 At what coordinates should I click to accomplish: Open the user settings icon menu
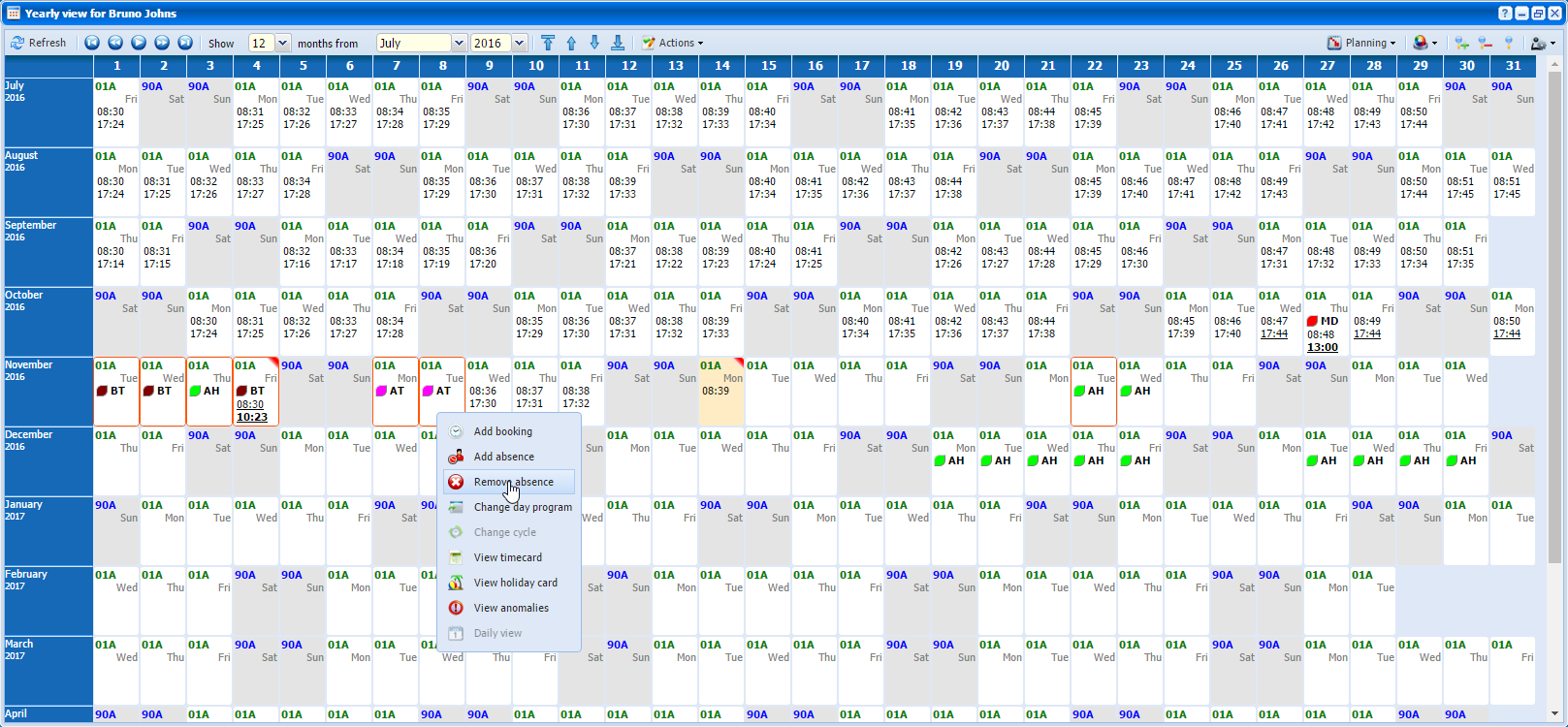pos(1542,43)
